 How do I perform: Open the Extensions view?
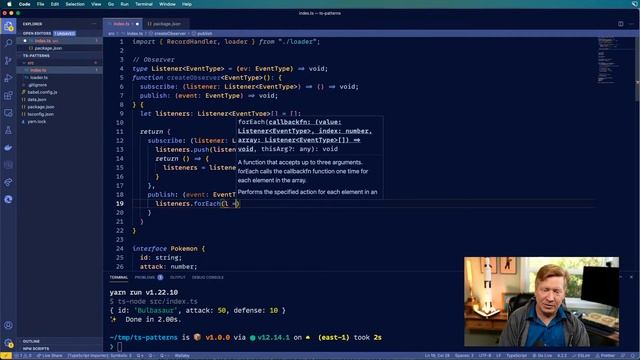(8, 96)
